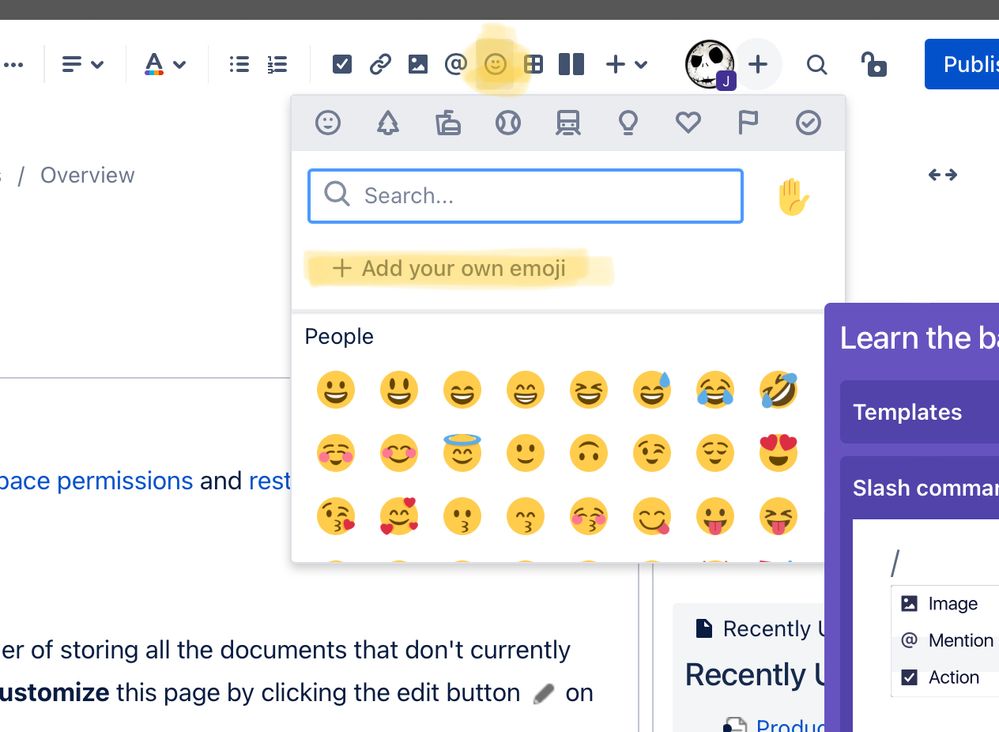Toggle the bulleted list
This screenshot has height=732, width=999.
(238, 63)
